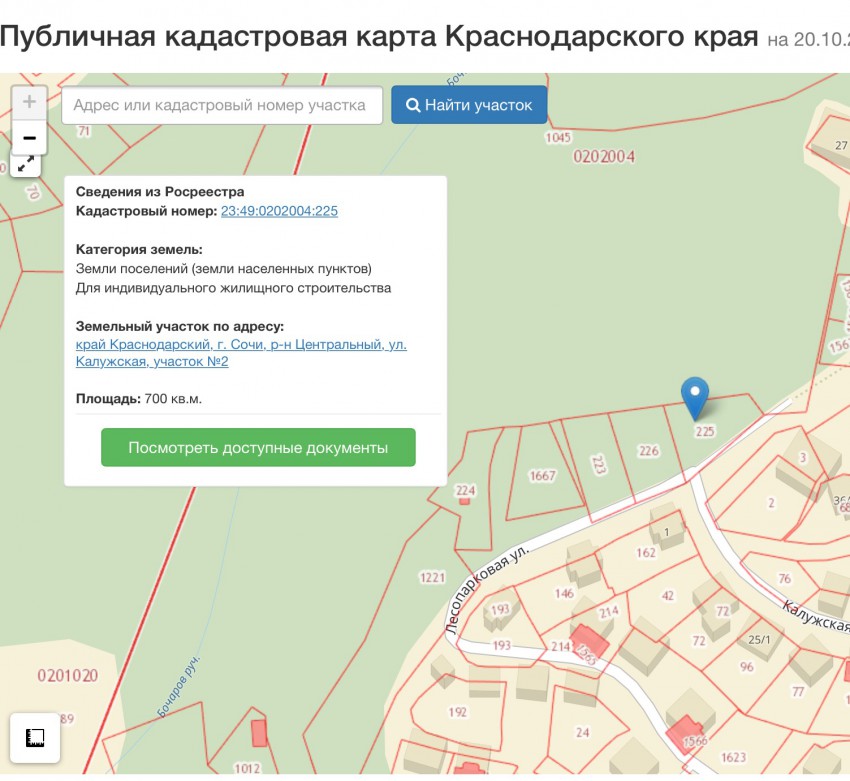Open the ruler measurement tool

click(x=35, y=738)
